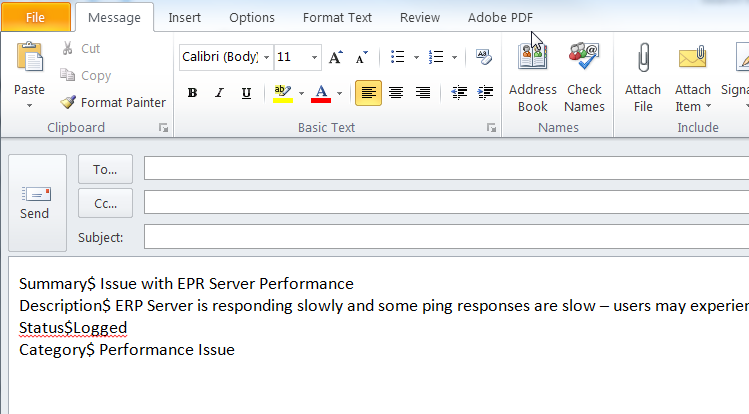
Task: Click the 'Summary$ Issue with EPR Server Performance' line
Action: click(x=186, y=284)
